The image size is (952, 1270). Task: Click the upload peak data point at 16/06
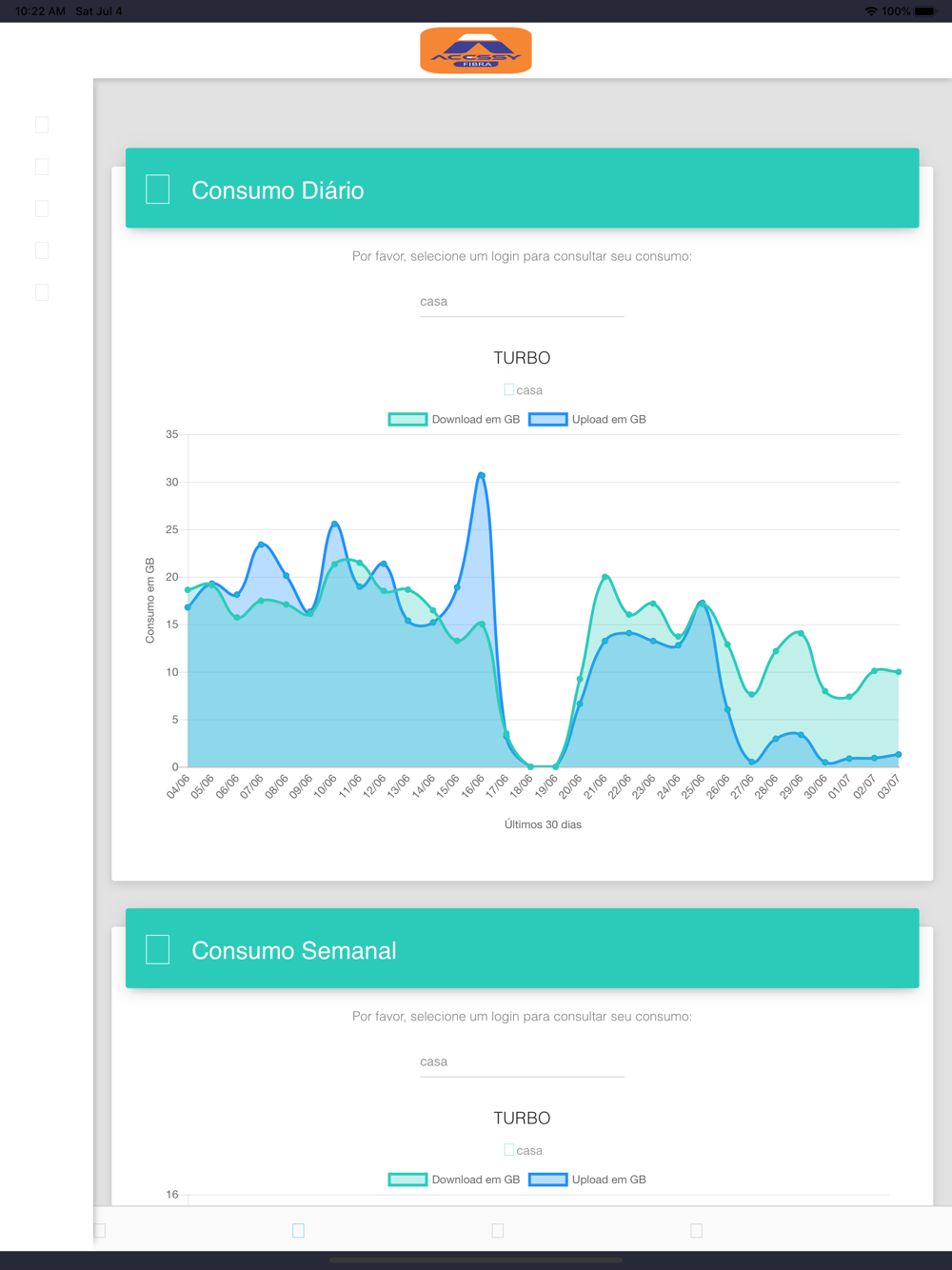point(482,475)
